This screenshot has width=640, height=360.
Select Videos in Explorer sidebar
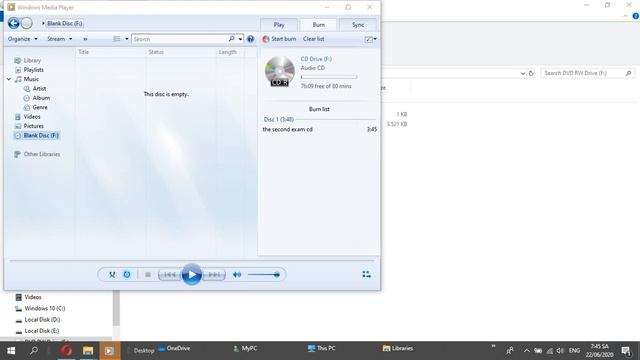tap(33, 297)
